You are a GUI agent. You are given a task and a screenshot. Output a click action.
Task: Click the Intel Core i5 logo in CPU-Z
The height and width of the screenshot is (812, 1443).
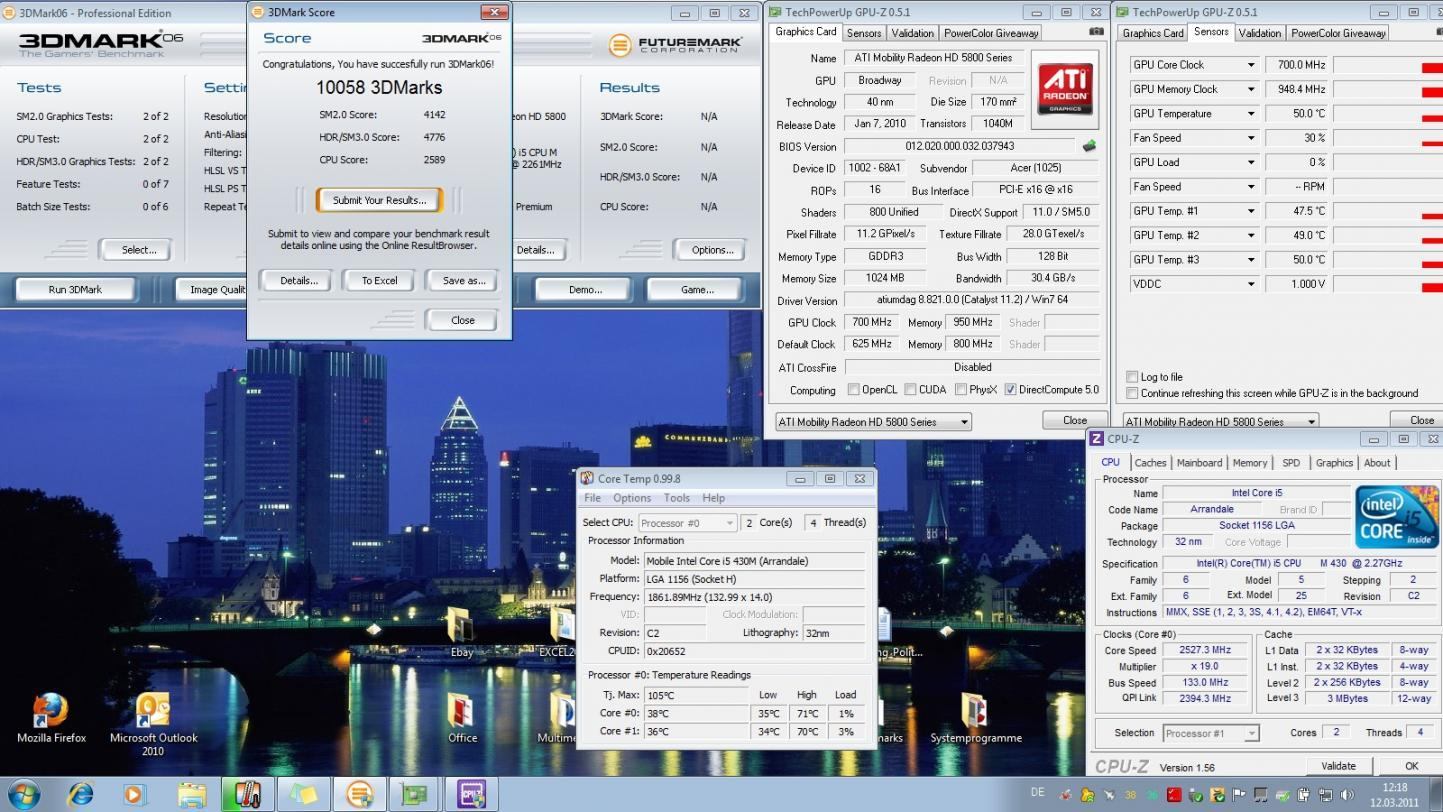click(1396, 516)
